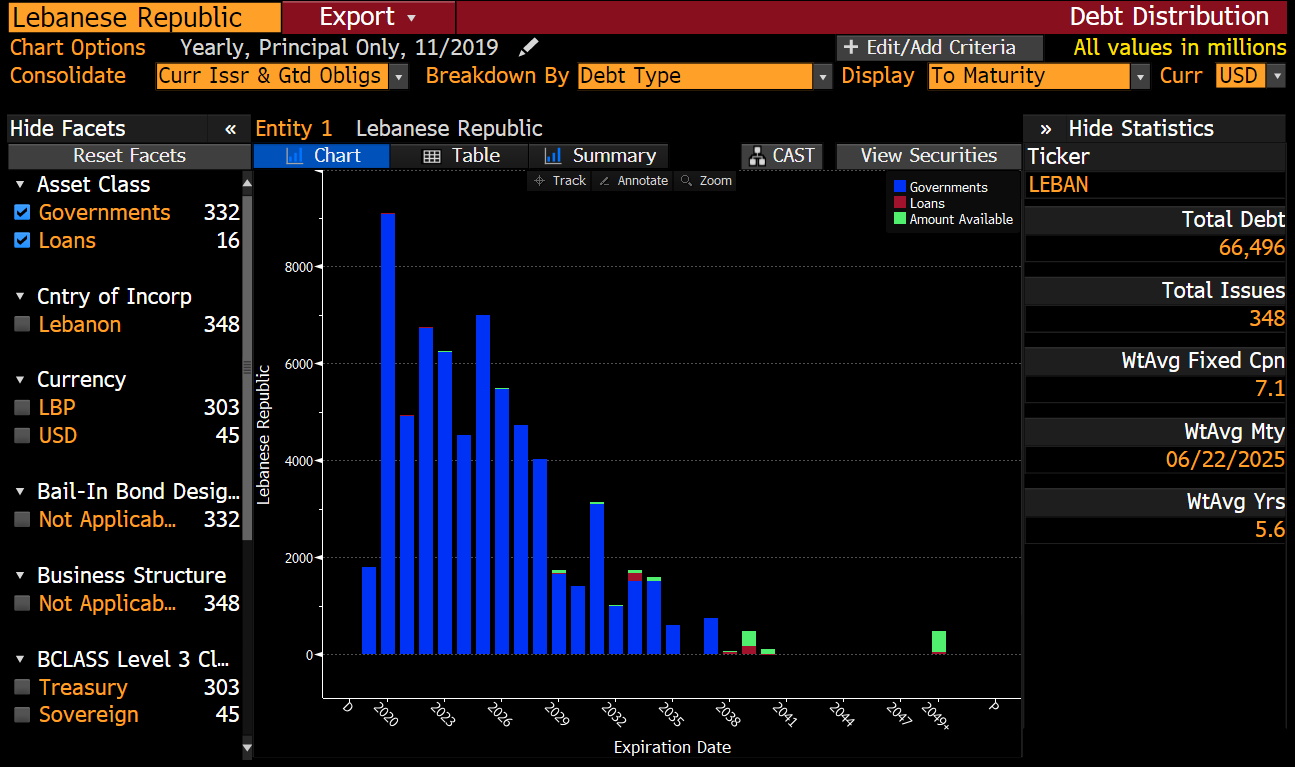Click the Total Issues value 348

tap(1267, 319)
